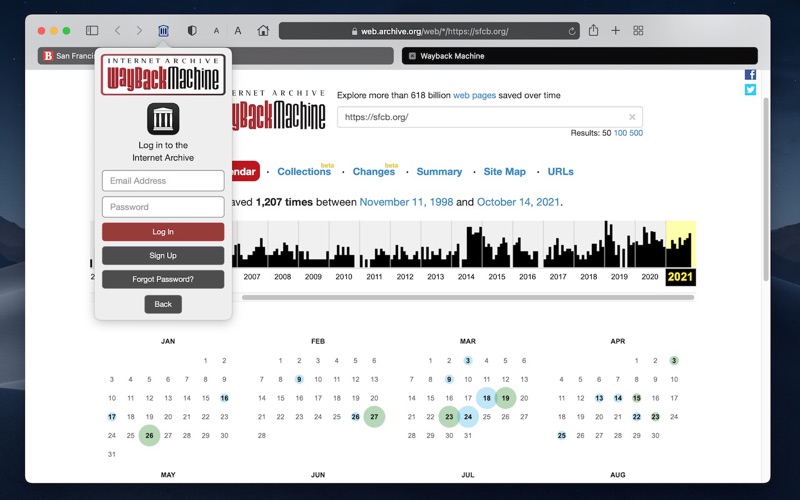Select year 2014 on the timeline
The image size is (800, 500).
(466, 277)
